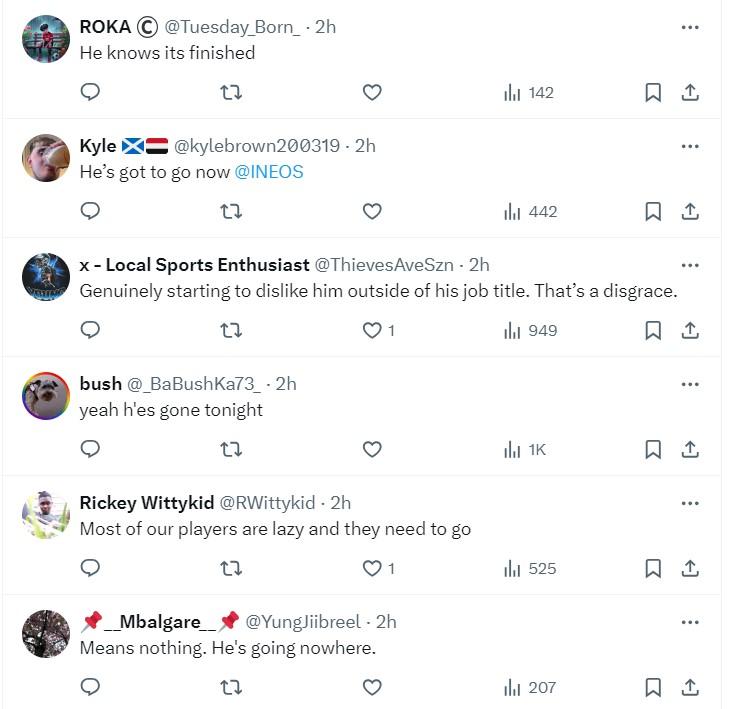Open Rickey Wittykid's display name

pos(147,503)
